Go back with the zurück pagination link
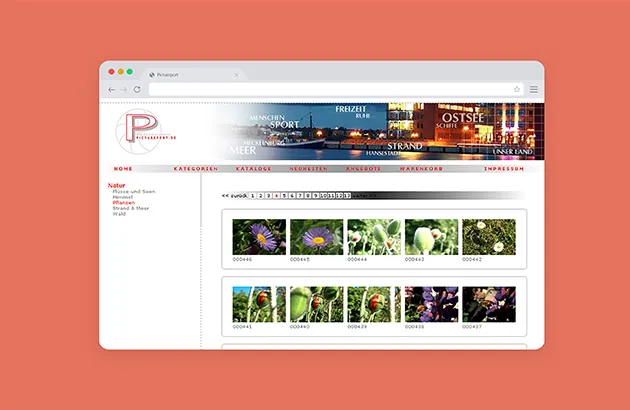Image resolution: width=630 pixels, height=410 pixels. [234, 196]
